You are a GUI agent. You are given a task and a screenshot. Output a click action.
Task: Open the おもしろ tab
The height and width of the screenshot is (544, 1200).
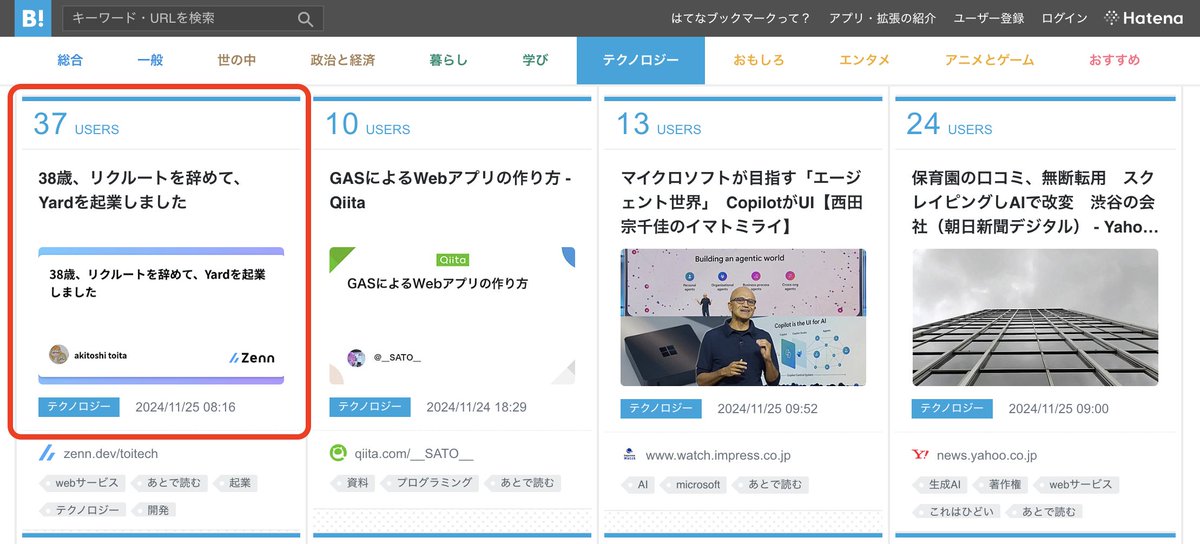tap(759, 60)
